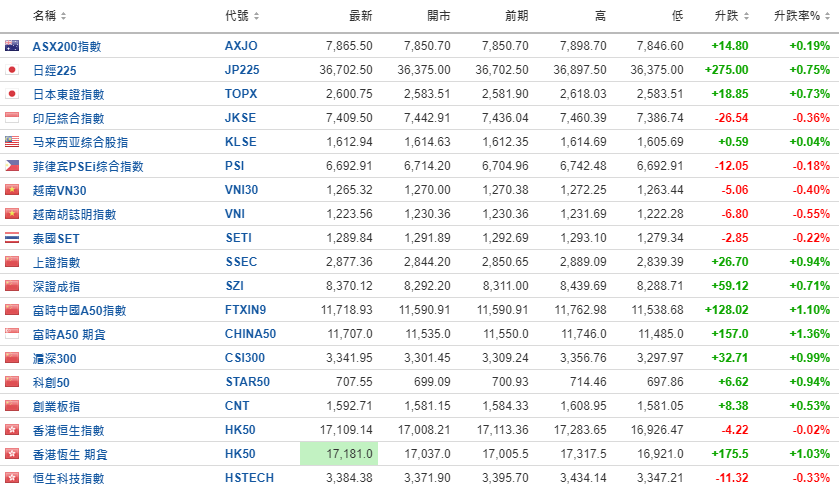The width and height of the screenshot is (839, 486).
Task: Click the Hong Kong flag beside 恒生科技指數
Action: click(12, 478)
